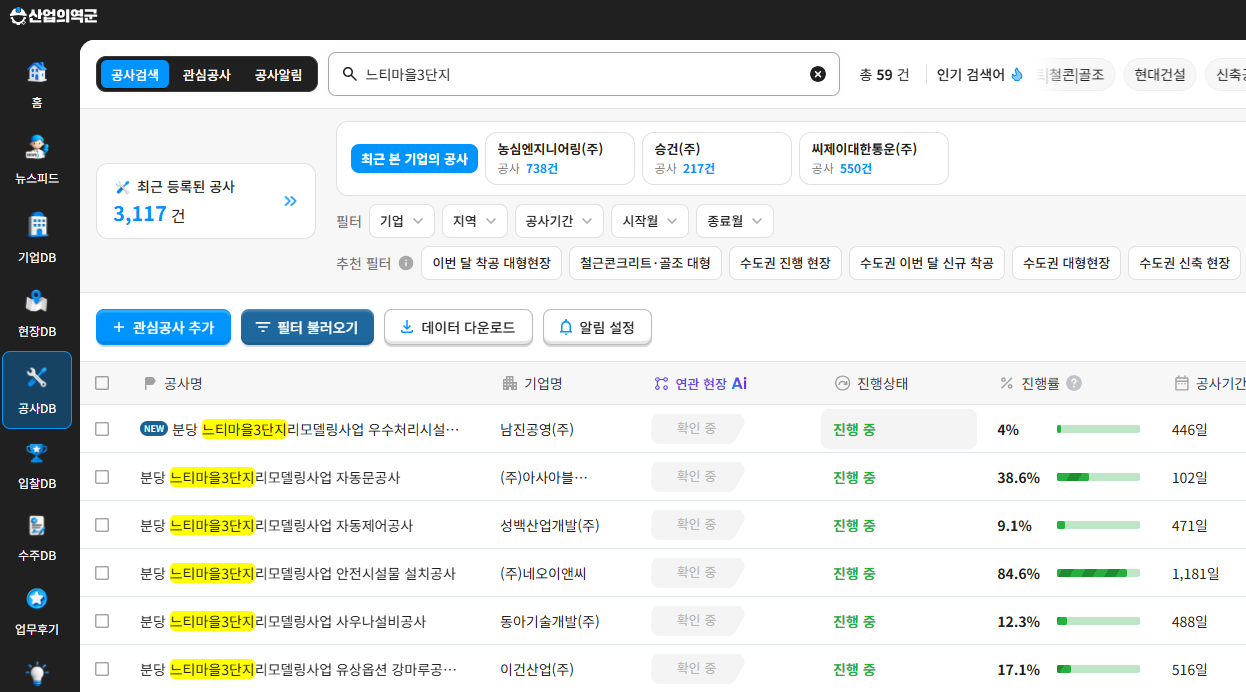Check the 유상옵션 강마루공 row checkbox
Image resolution: width=1246 pixels, height=692 pixels.
102,669
